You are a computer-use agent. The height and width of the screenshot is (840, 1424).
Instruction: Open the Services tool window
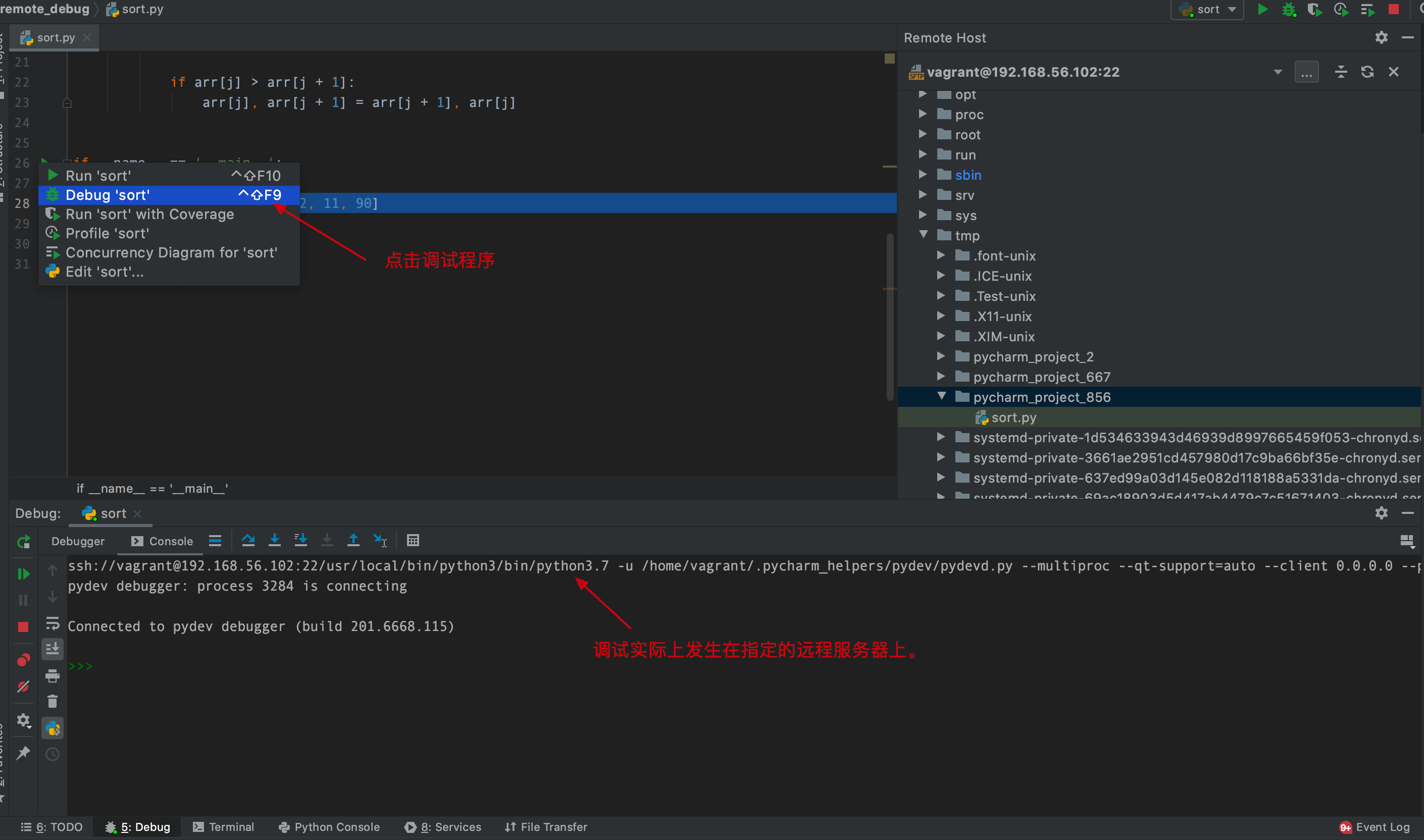coord(443,827)
